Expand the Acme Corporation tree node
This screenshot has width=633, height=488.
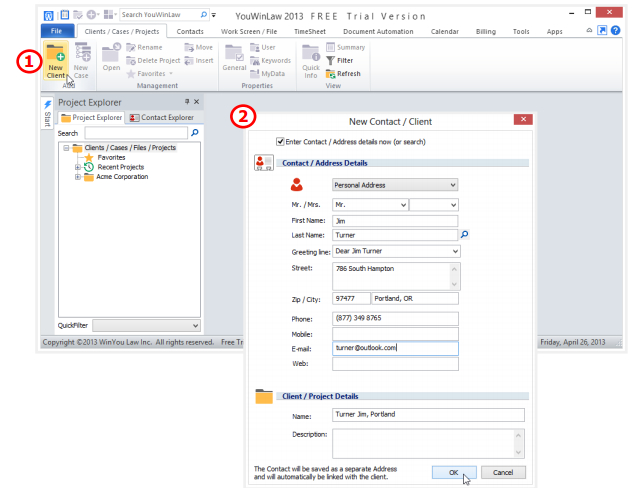tap(78, 177)
